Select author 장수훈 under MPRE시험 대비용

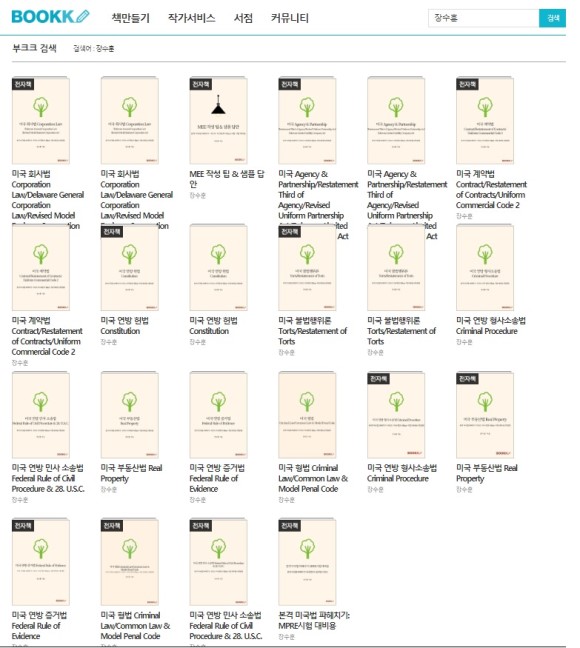pos(286,637)
